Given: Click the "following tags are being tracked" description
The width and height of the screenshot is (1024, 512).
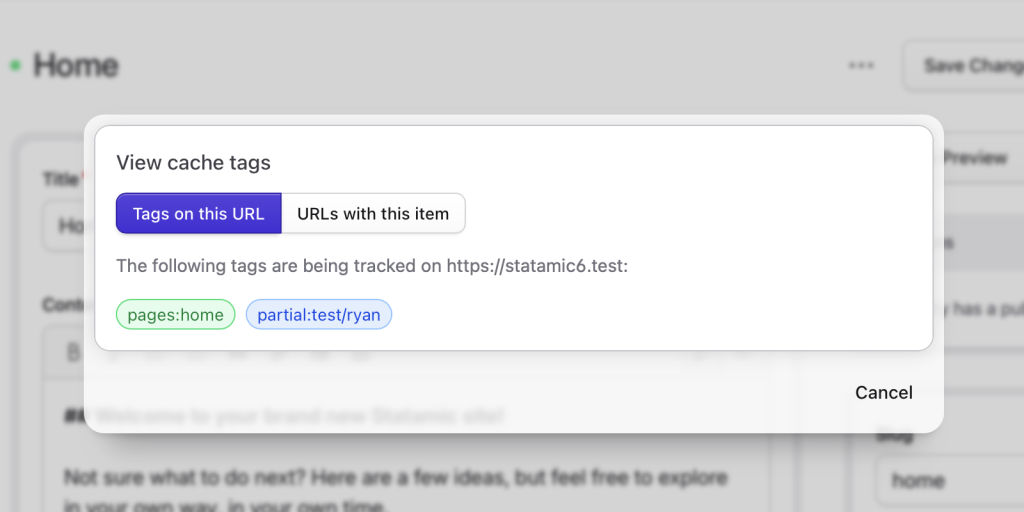Looking at the screenshot, I should coord(280,266).
